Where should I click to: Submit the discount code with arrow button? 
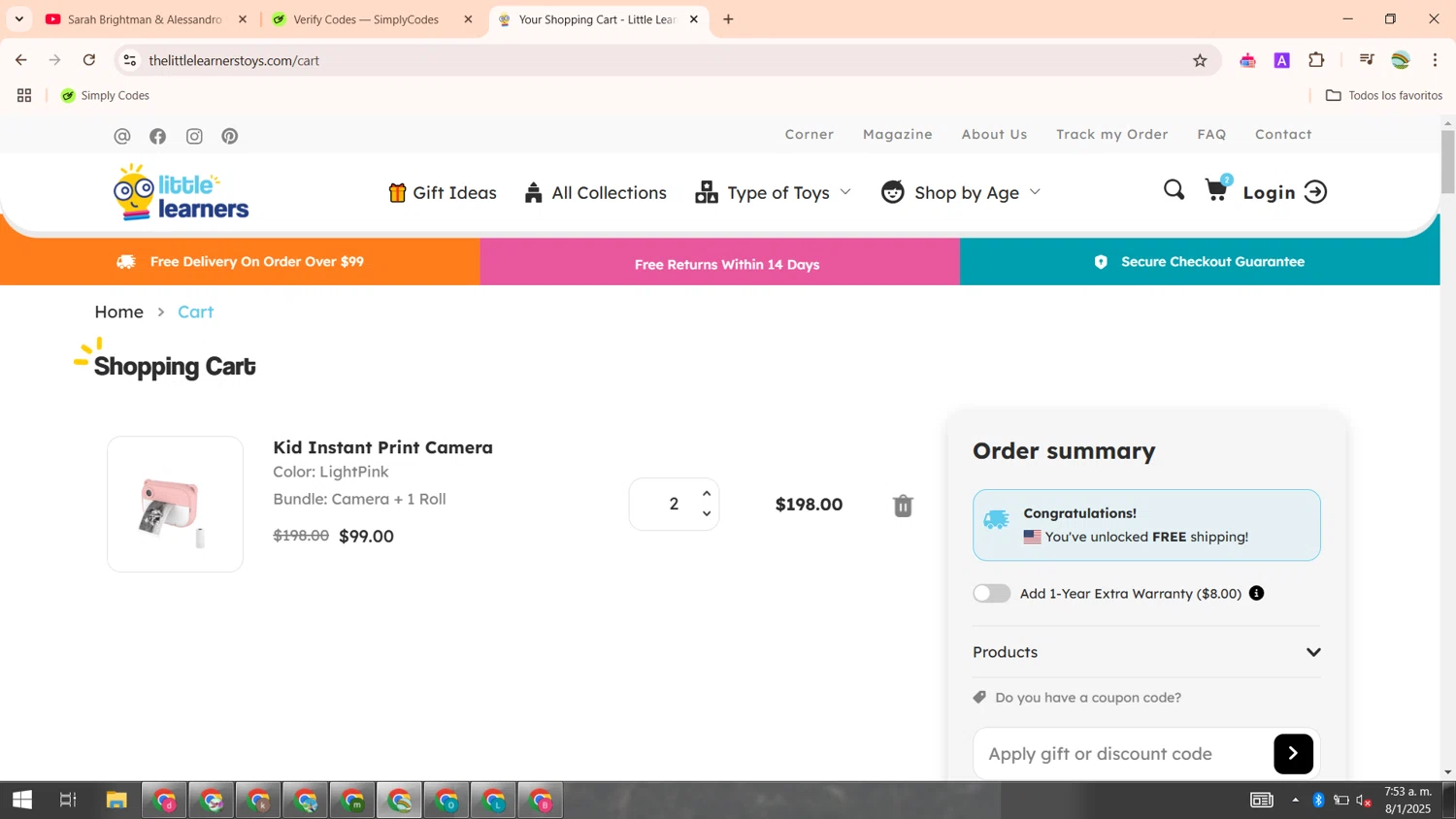pos(1293,753)
